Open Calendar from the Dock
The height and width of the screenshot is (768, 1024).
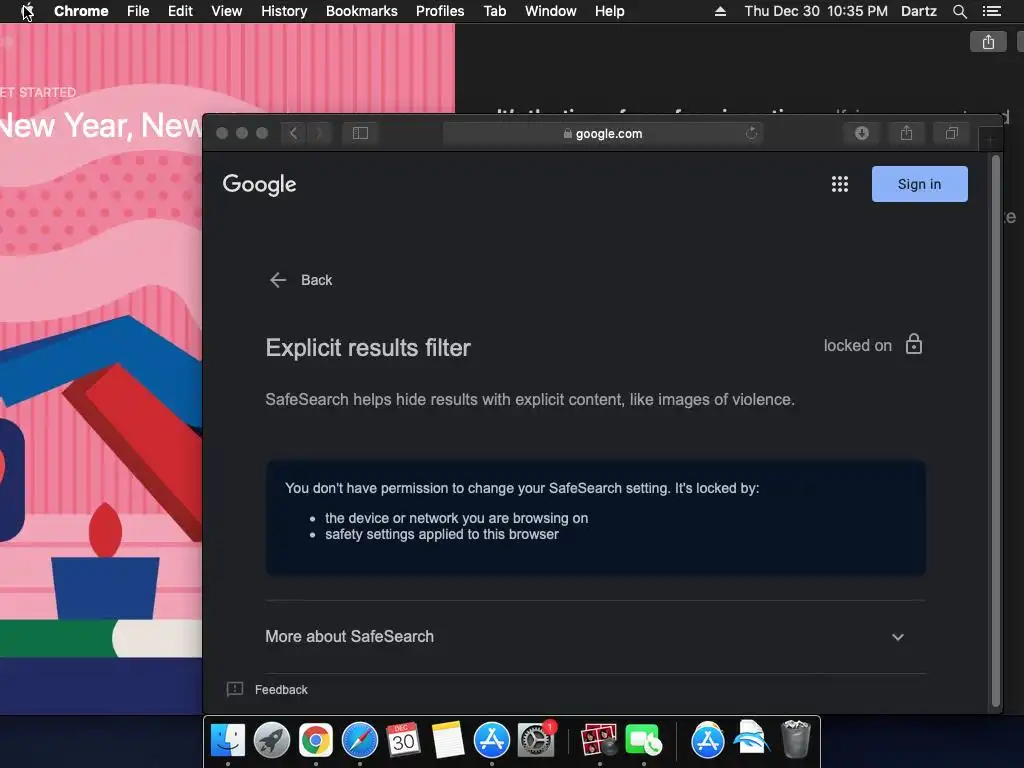pyautogui.click(x=403, y=741)
